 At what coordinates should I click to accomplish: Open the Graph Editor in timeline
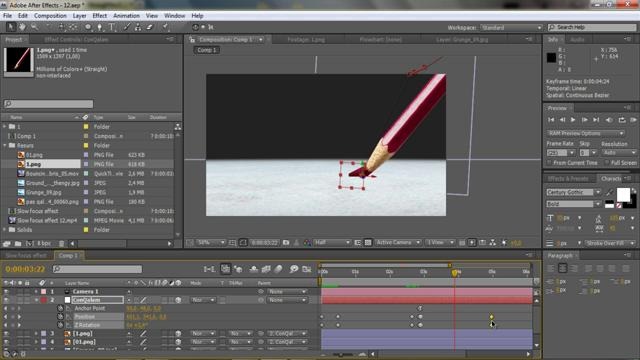pyautogui.click(x=307, y=269)
